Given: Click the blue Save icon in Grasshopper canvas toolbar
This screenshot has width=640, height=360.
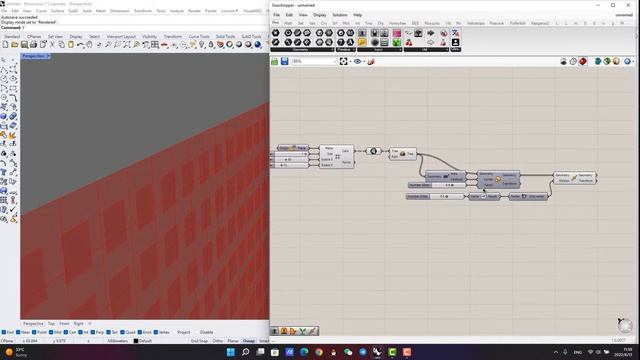Looking at the screenshot, I should point(284,61).
